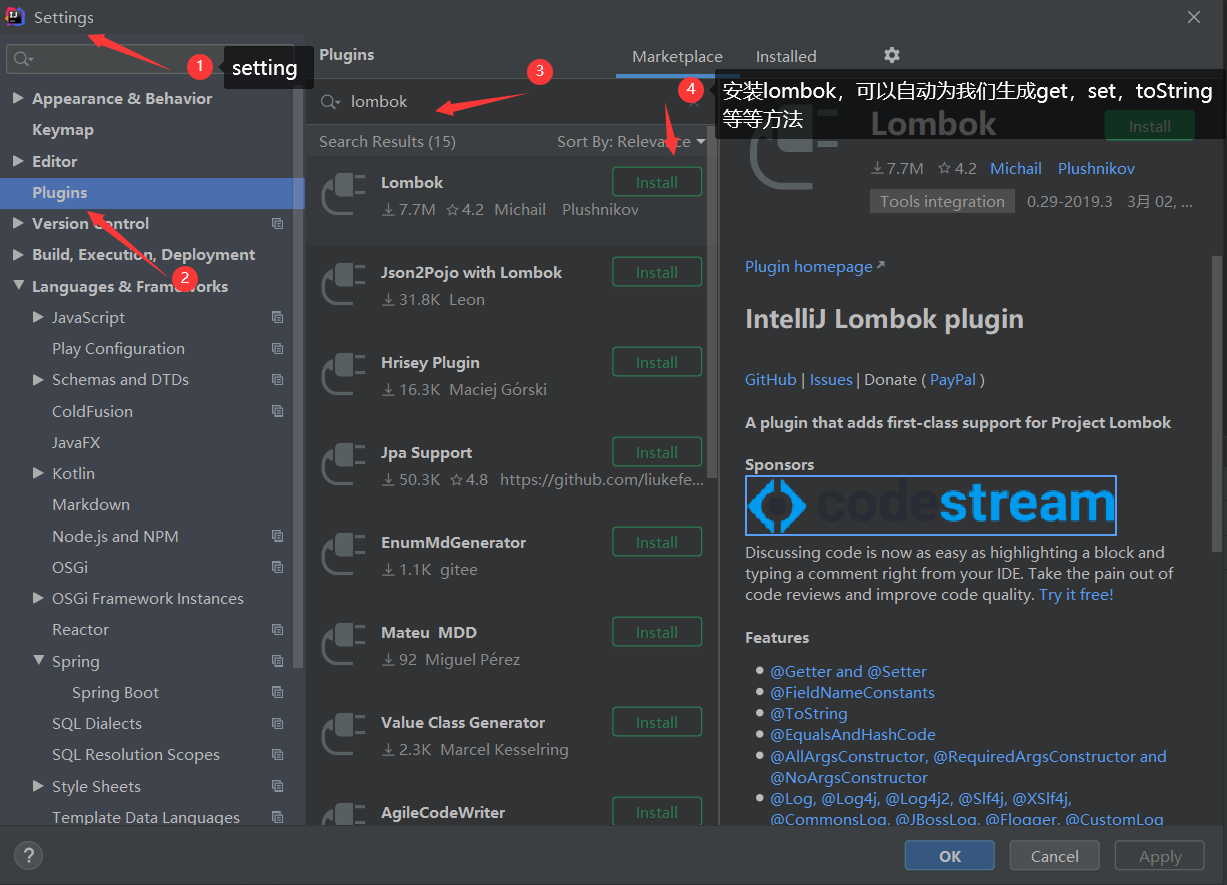Open the GitHub link
Screen dimensions: 1227x885
(771, 380)
